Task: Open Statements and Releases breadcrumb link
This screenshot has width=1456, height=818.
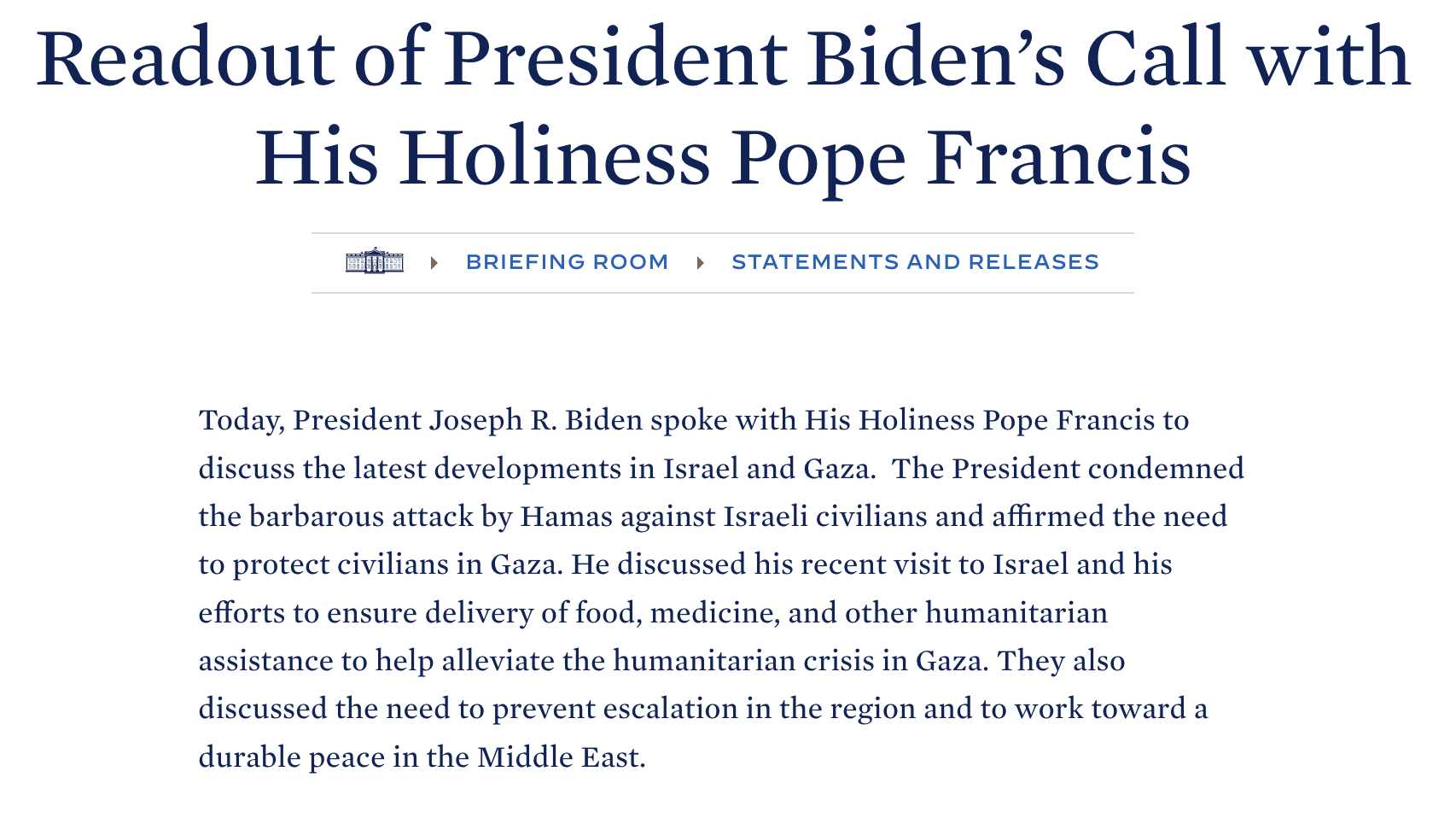Action: pyautogui.click(x=915, y=262)
